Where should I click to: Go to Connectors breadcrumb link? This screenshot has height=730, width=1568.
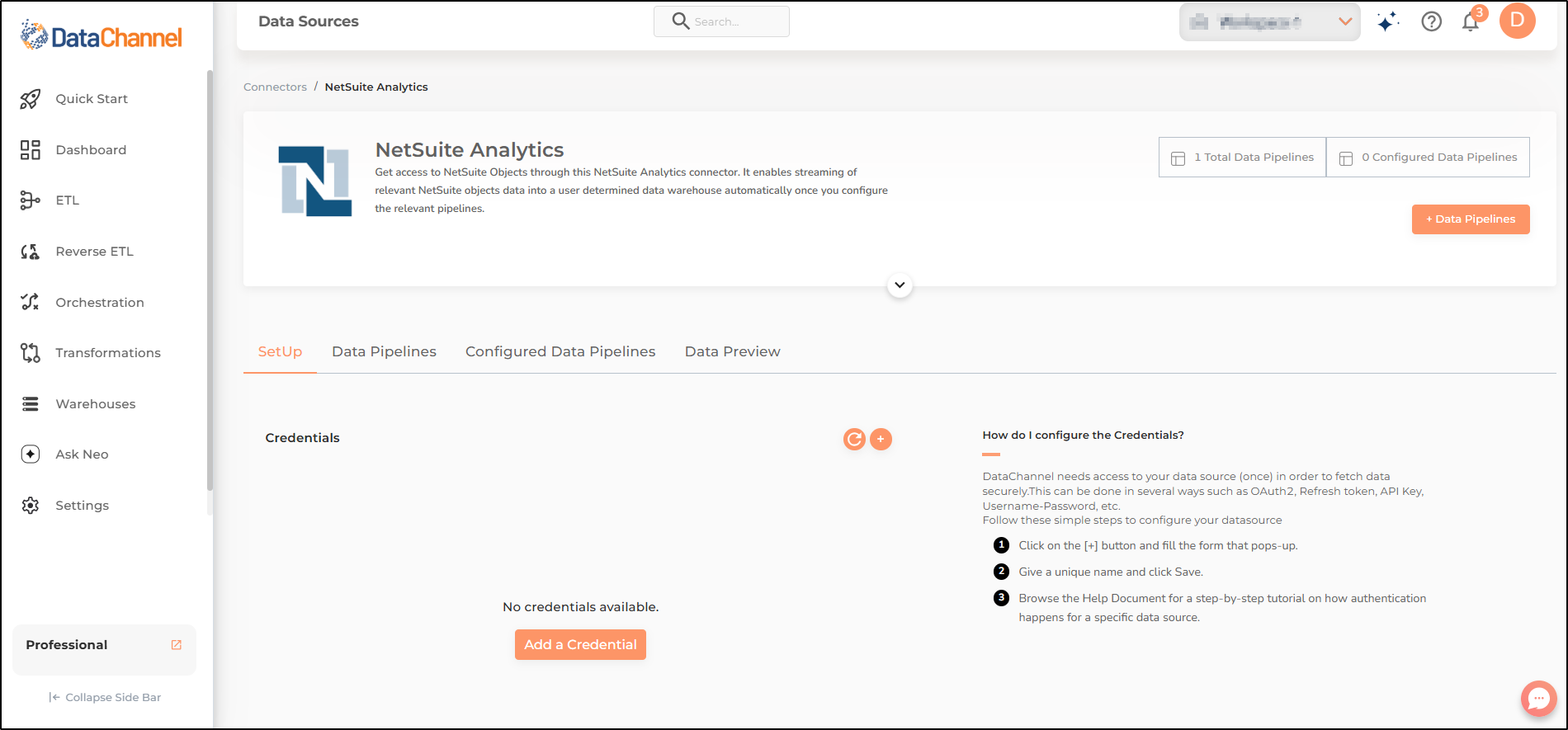pos(275,87)
